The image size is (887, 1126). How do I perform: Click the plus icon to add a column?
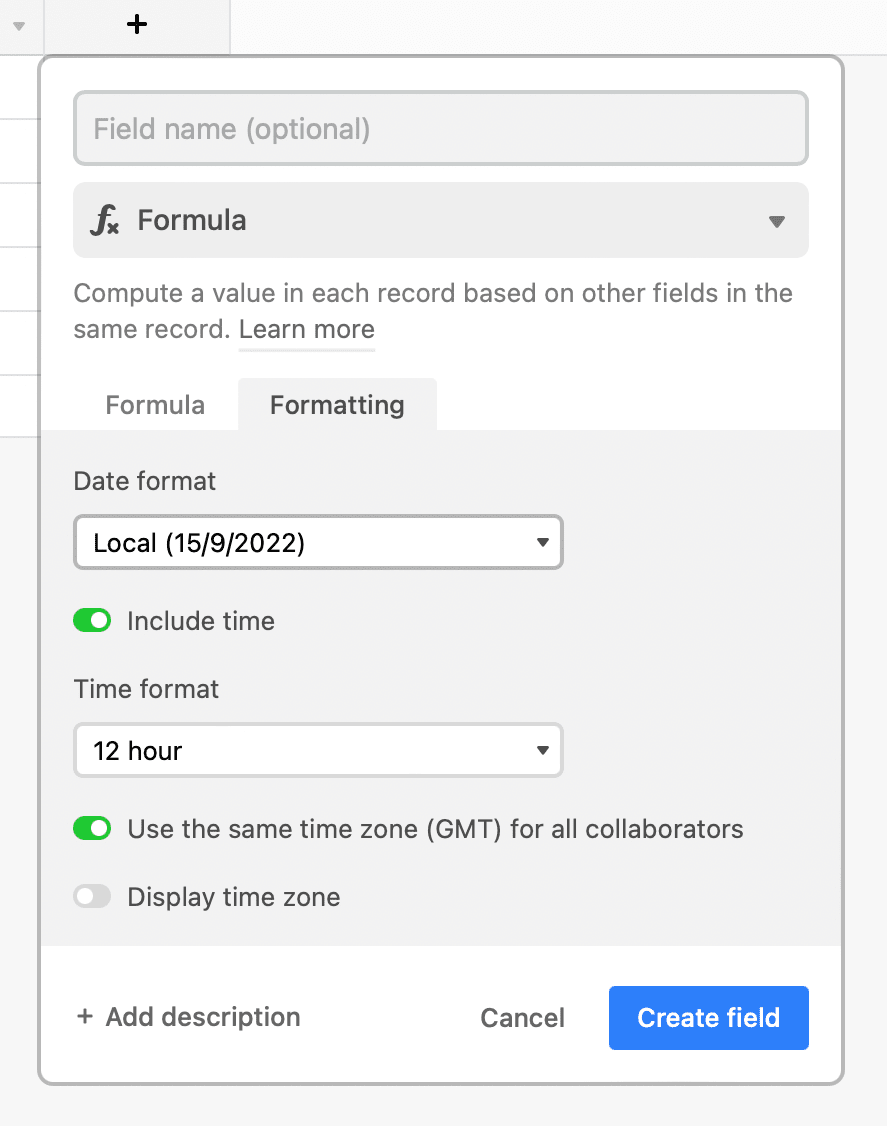coord(137,25)
